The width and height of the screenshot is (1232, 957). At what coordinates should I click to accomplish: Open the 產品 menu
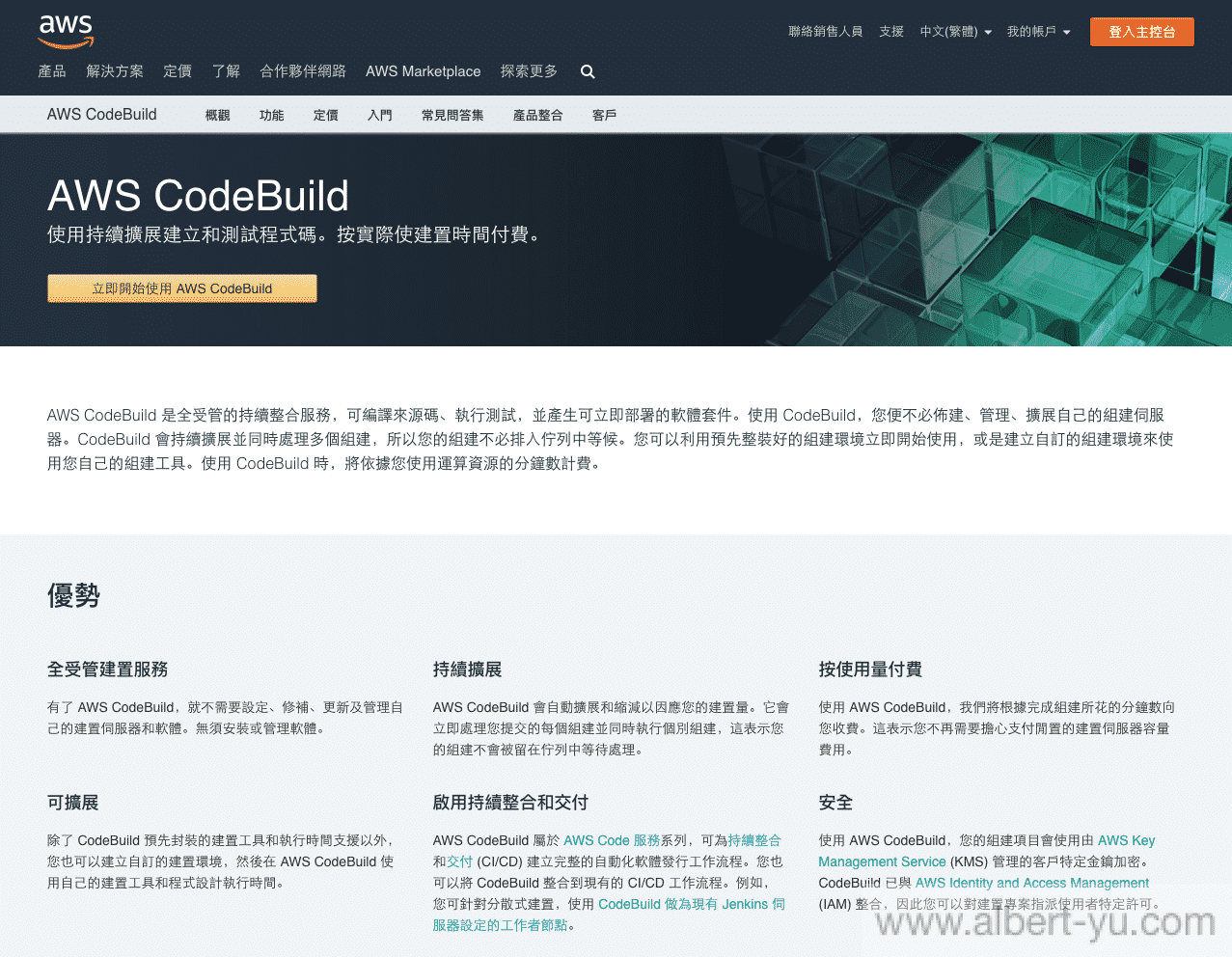(52, 71)
